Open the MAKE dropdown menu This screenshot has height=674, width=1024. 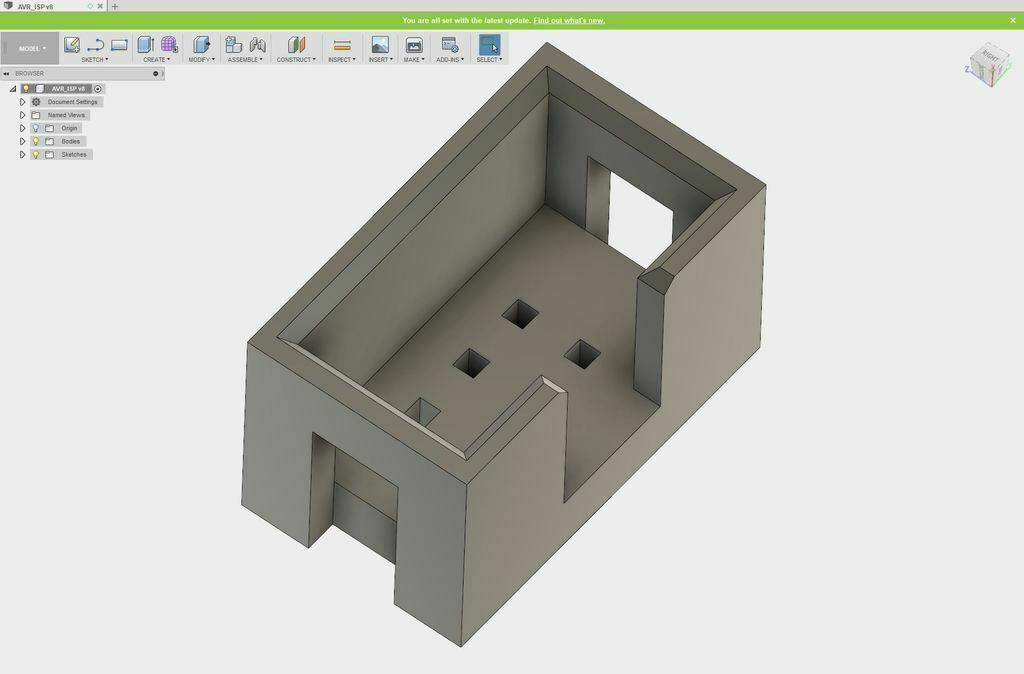[414, 59]
